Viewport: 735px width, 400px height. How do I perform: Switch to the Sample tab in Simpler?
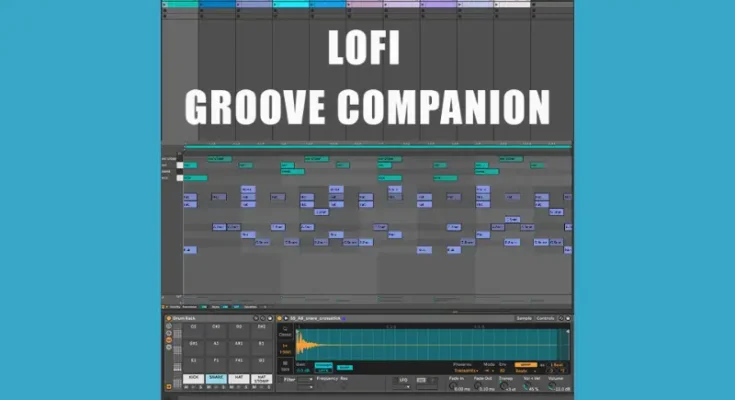523,317
